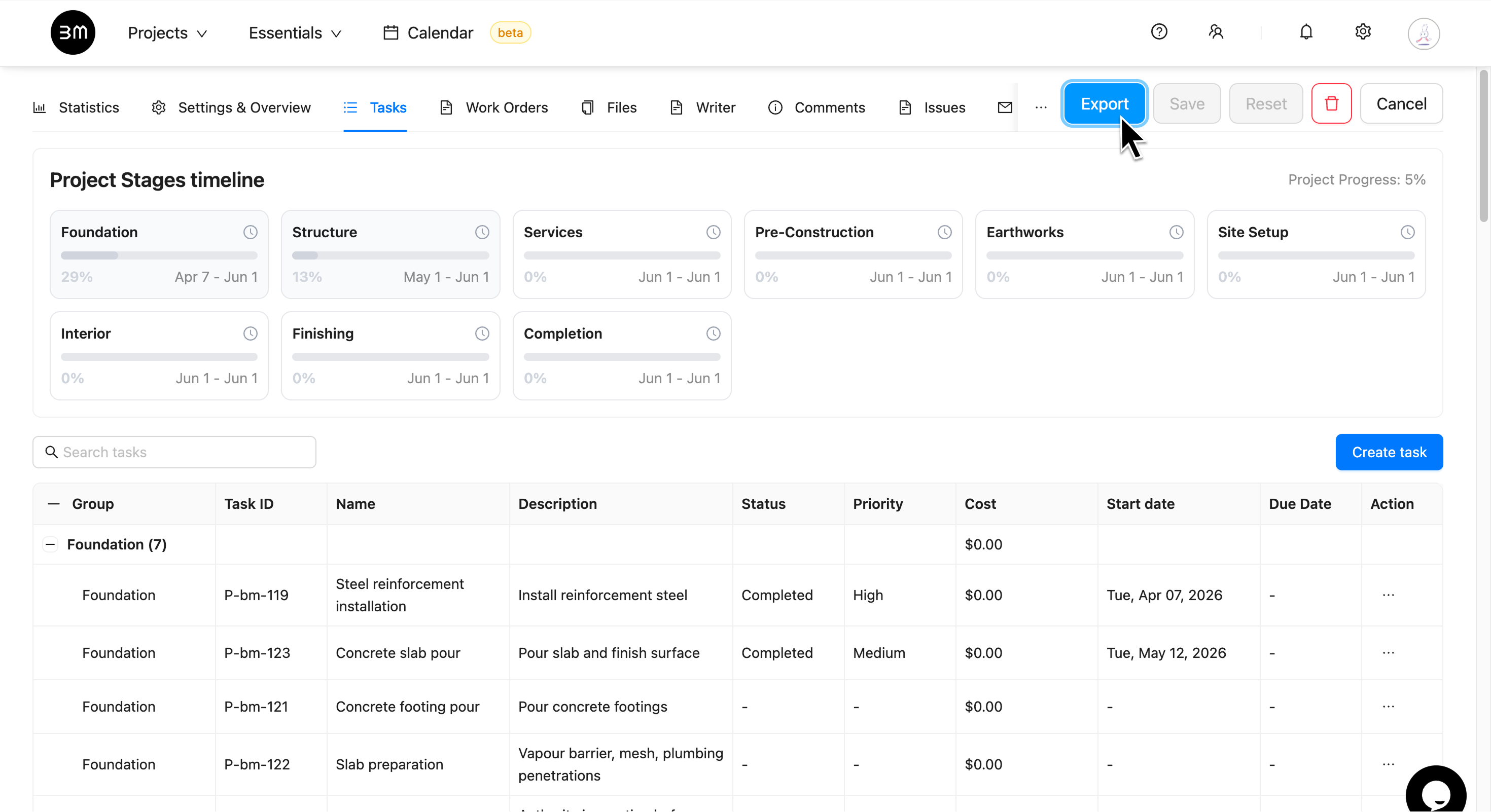Click the Foundation stage progress bar
The height and width of the screenshot is (812, 1491).
tap(159, 255)
